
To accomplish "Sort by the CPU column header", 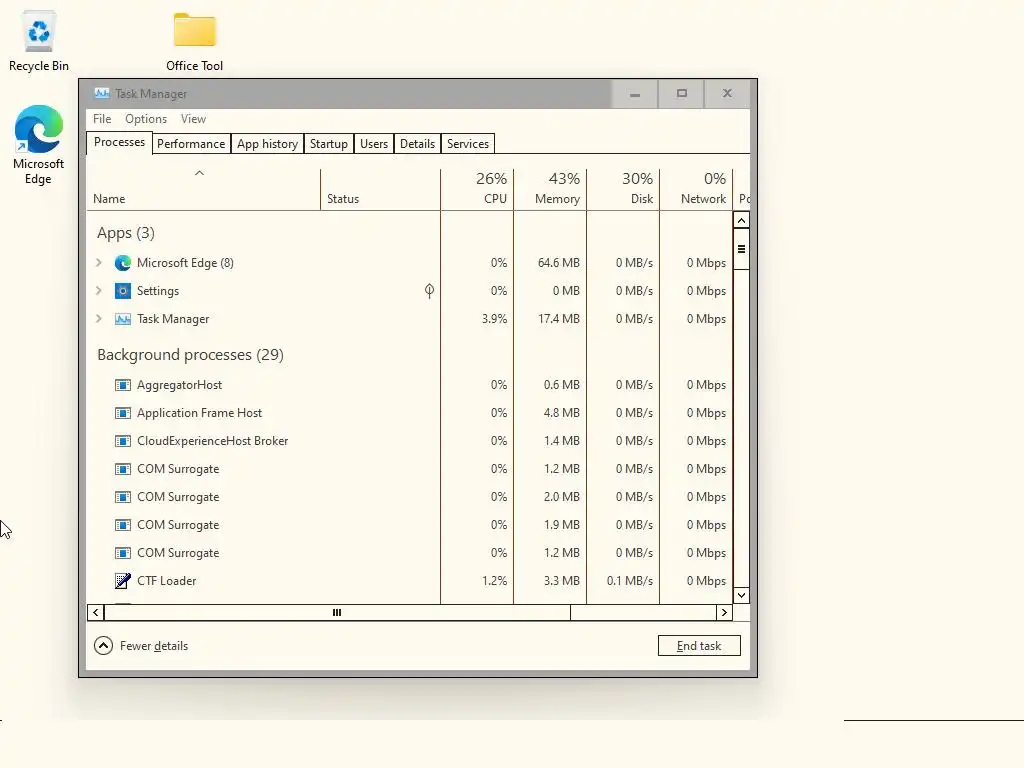I will [477, 189].
